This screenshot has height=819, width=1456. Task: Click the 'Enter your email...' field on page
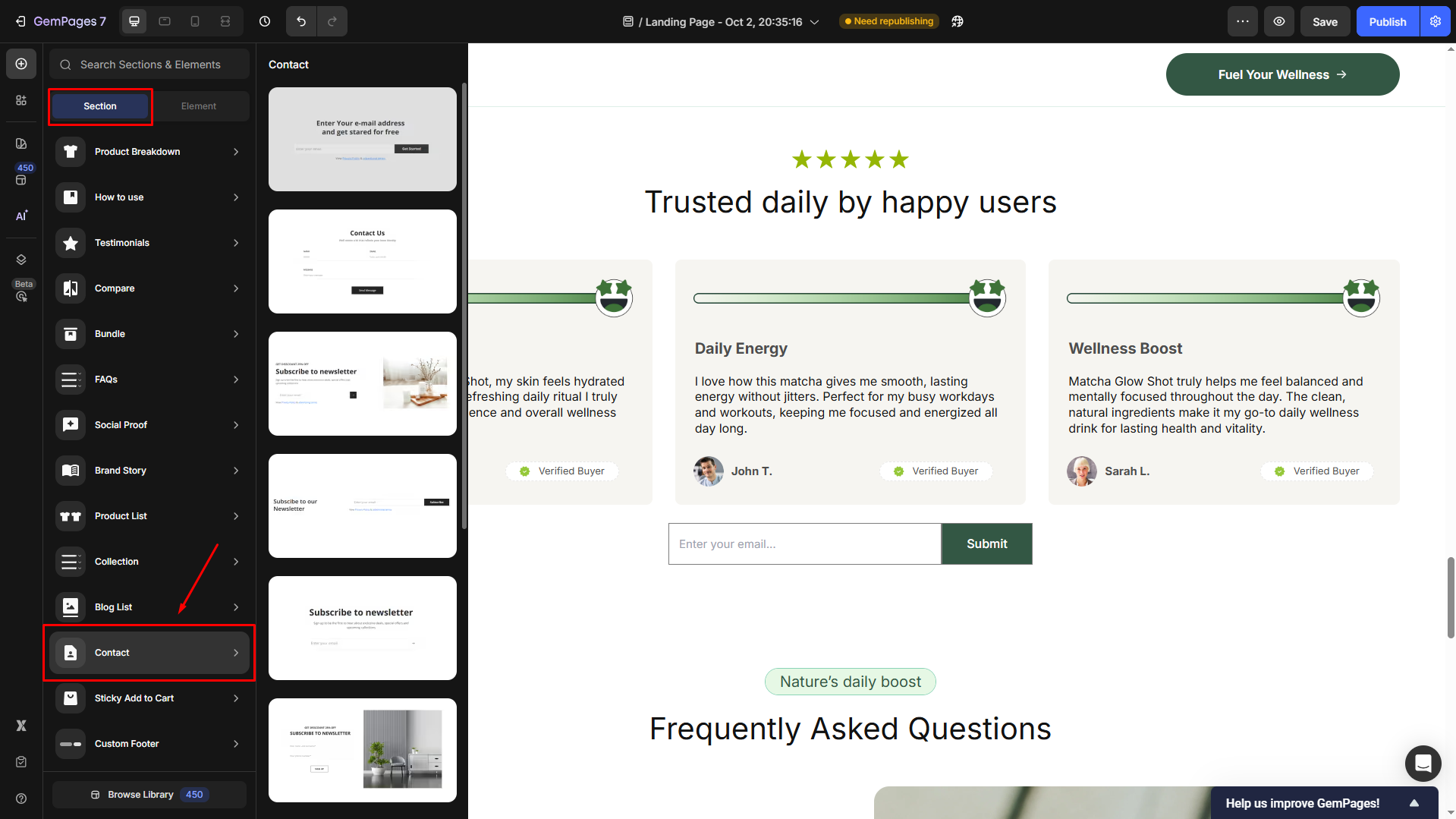tap(804, 544)
